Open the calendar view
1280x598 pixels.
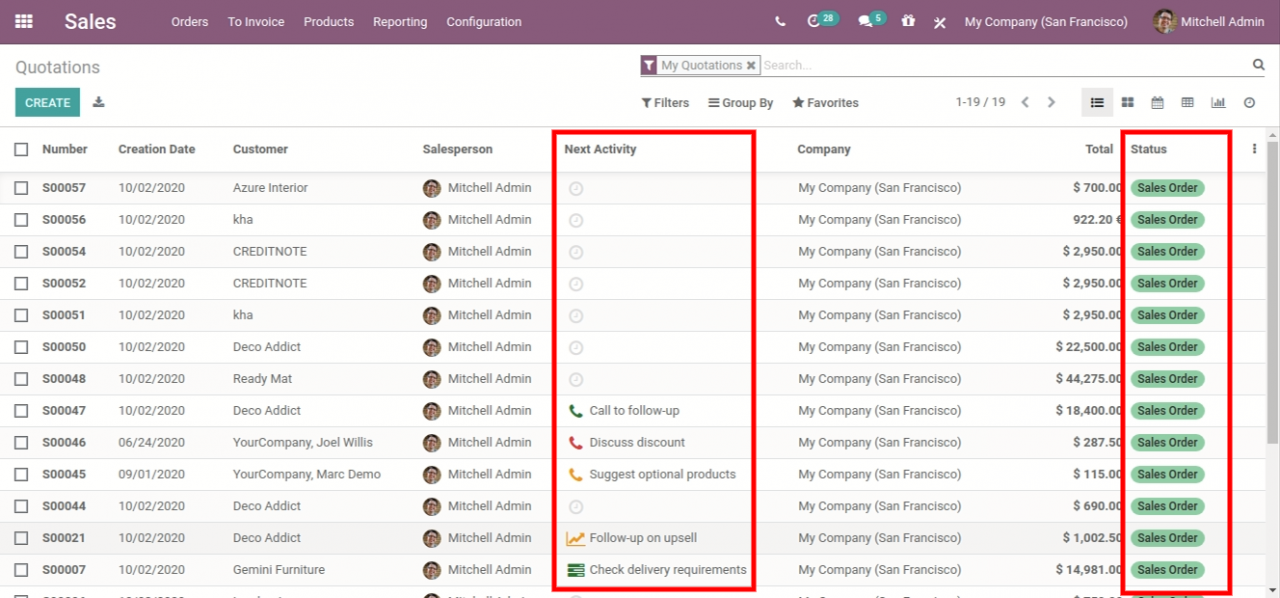pyautogui.click(x=1157, y=102)
